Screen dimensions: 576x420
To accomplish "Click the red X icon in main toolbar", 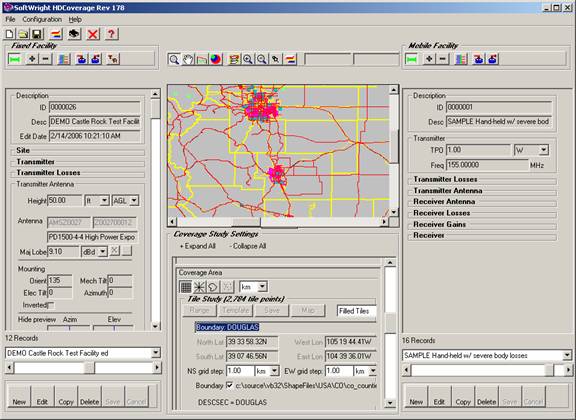I will click(x=93, y=34).
